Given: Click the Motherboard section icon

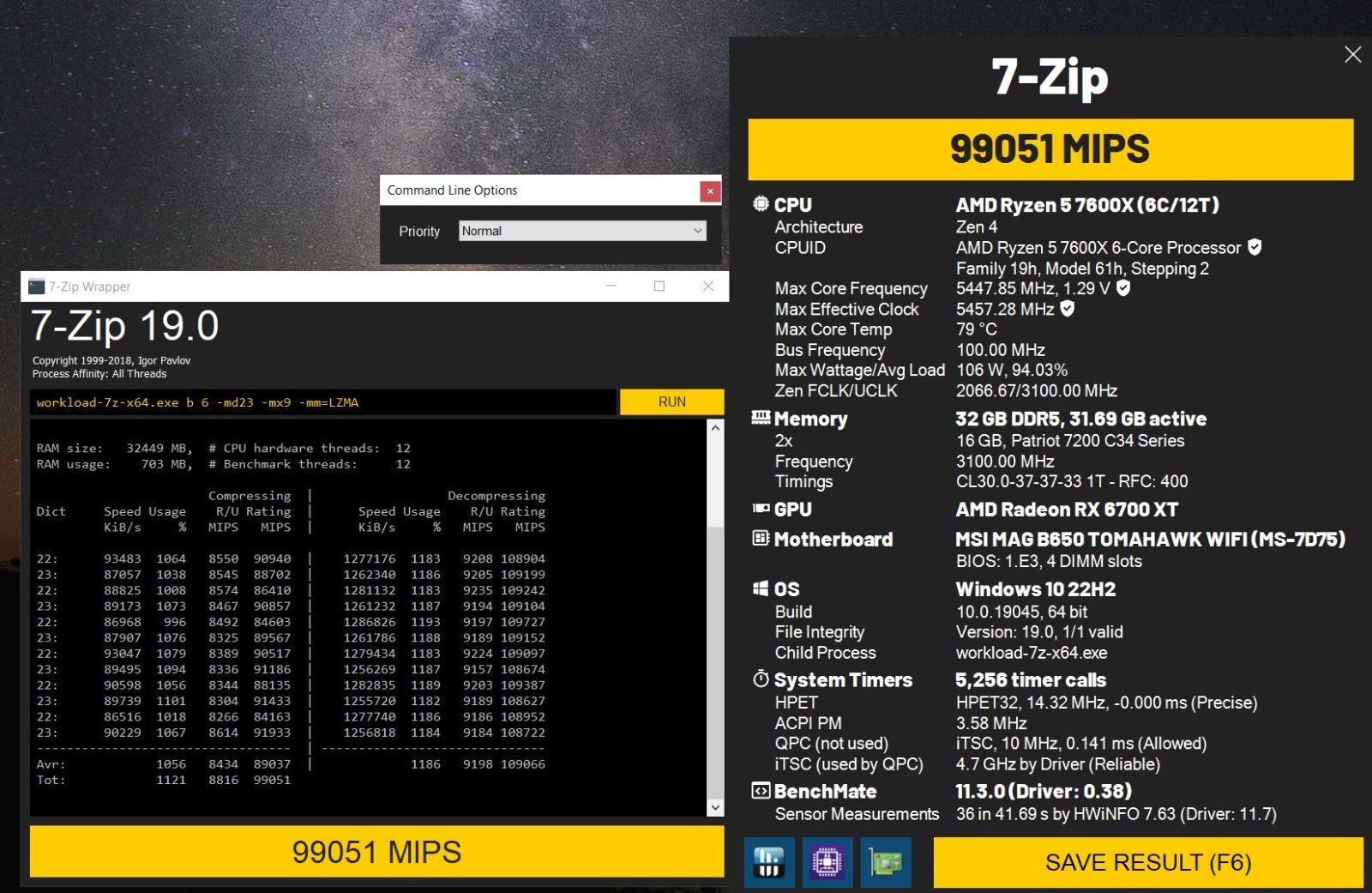Looking at the screenshot, I should coord(761,539).
